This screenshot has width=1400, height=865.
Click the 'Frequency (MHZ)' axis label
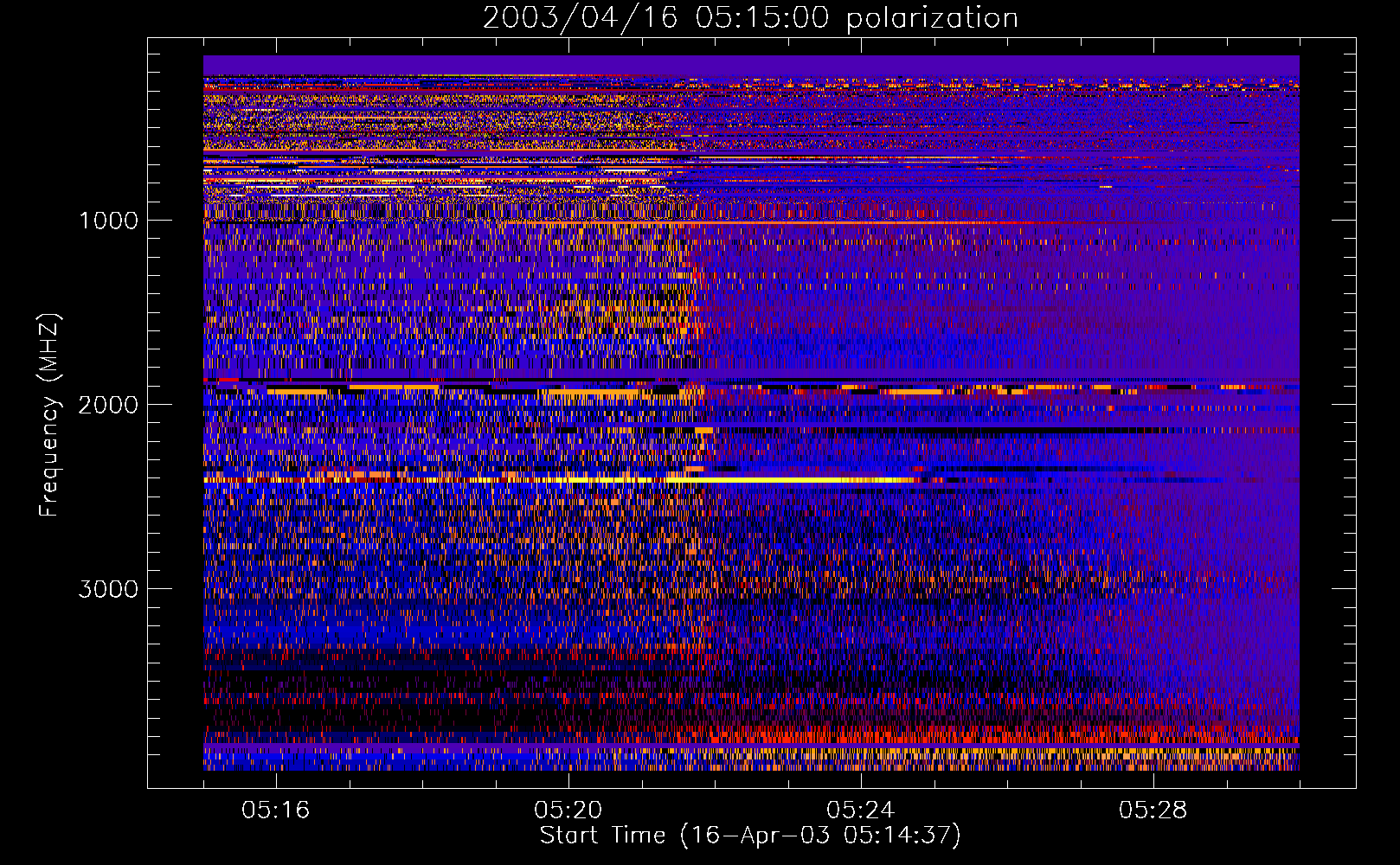tap(50, 415)
